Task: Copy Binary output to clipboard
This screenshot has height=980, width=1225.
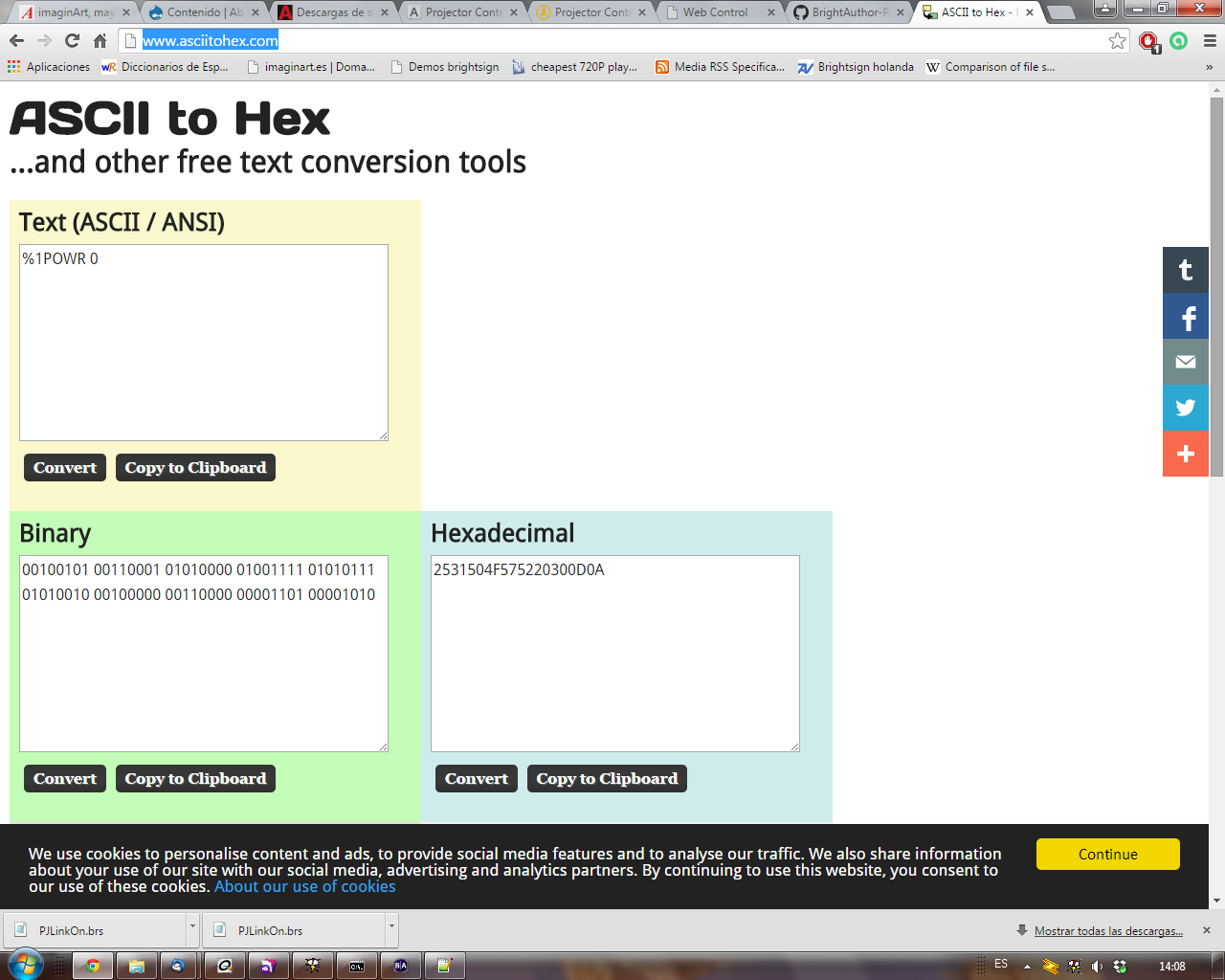Action: coord(195,778)
